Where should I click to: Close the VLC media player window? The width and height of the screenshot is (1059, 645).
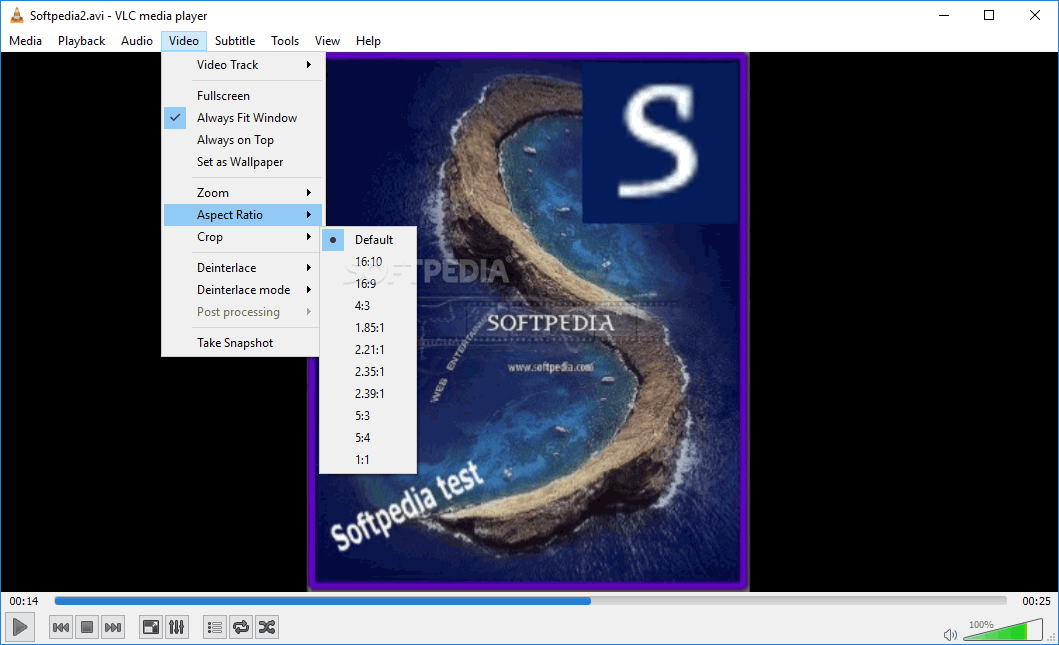[1035, 16]
